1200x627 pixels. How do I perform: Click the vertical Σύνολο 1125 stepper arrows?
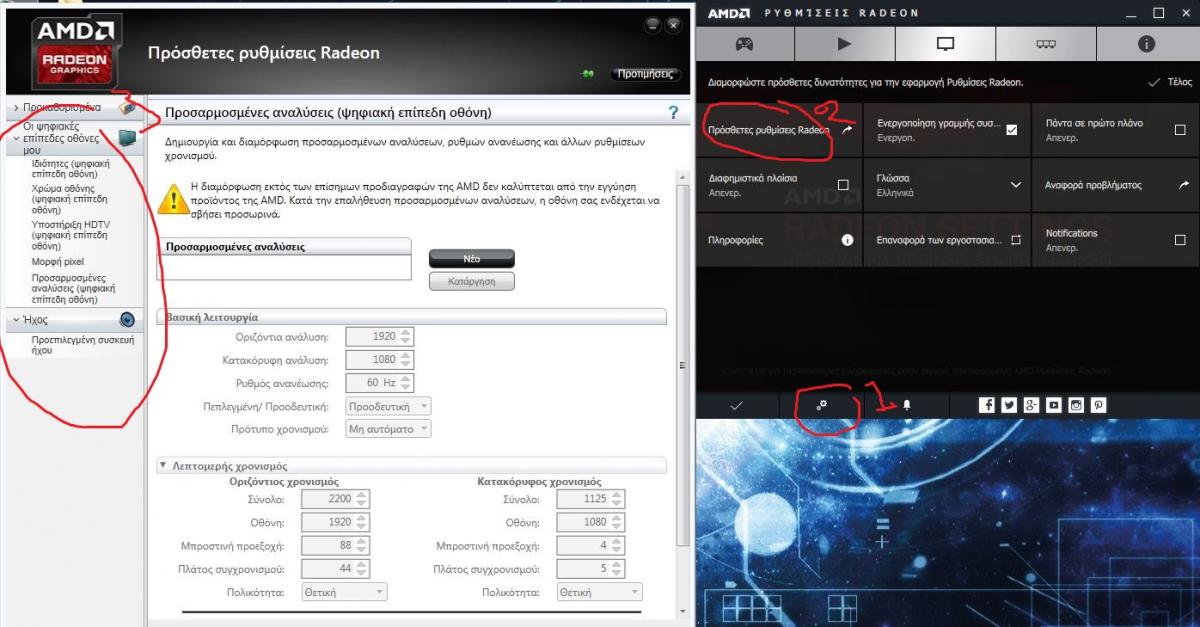[x=618, y=498]
